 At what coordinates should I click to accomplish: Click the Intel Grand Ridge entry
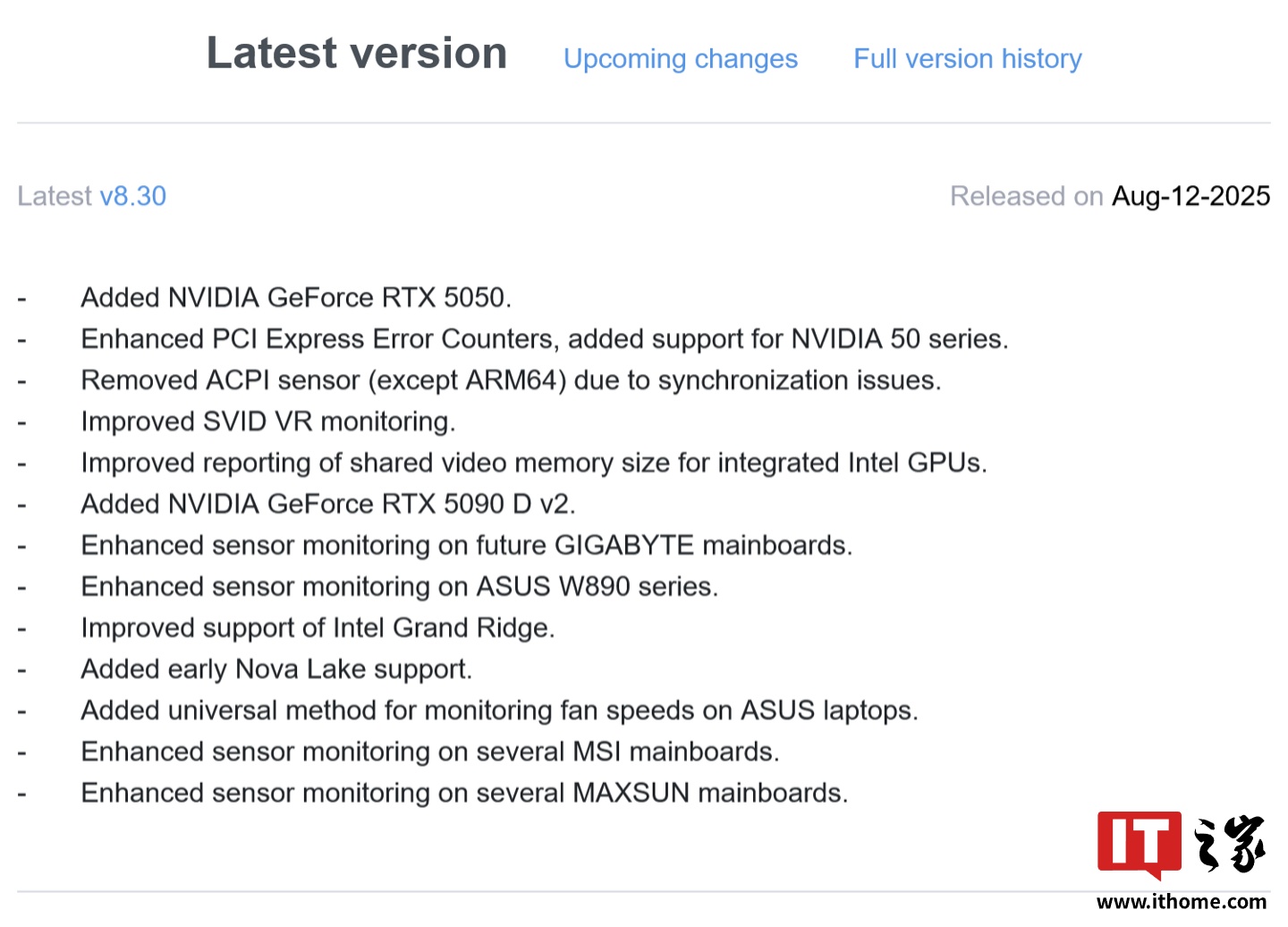pyautogui.click(x=318, y=627)
